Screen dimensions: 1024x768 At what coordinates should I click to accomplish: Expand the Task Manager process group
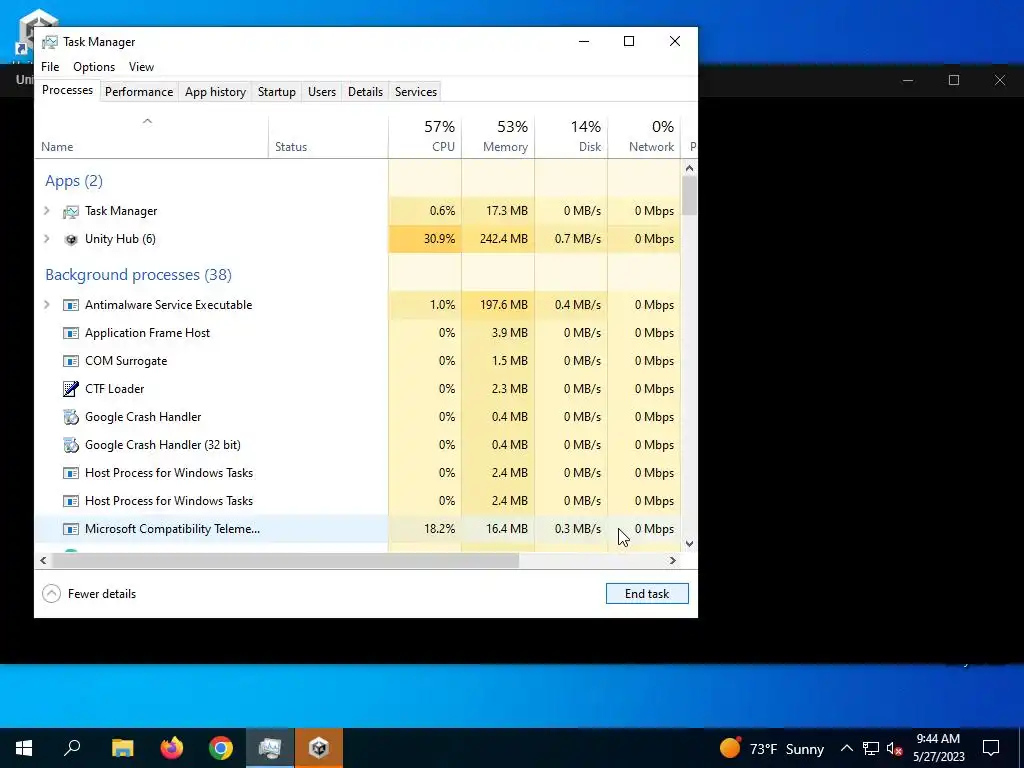46,211
